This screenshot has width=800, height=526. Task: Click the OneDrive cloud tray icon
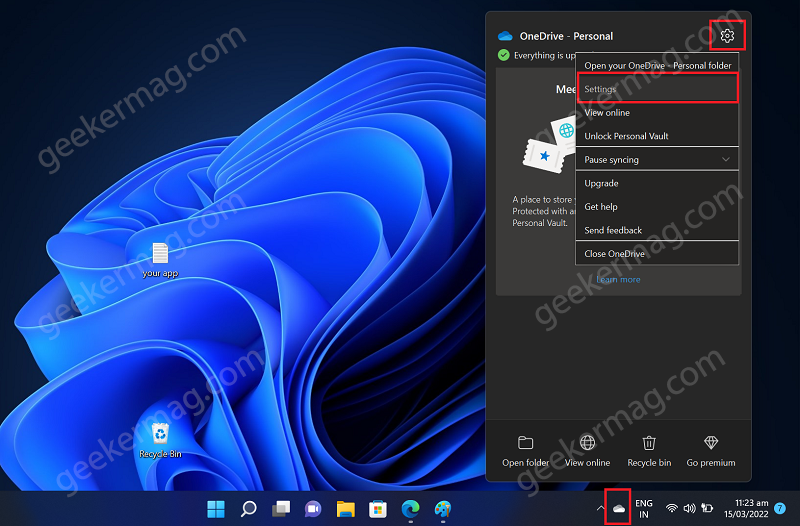(618, 508)
